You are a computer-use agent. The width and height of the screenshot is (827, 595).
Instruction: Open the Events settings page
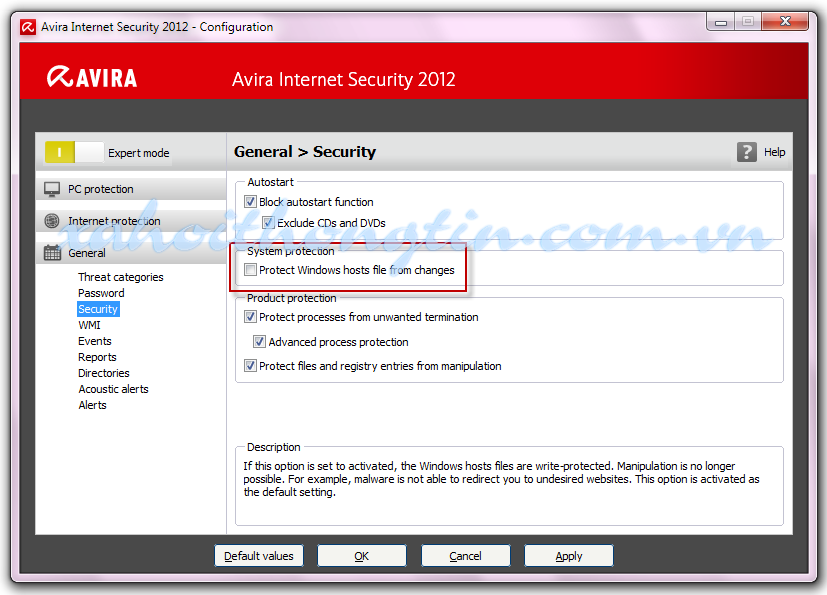(95, 341)
